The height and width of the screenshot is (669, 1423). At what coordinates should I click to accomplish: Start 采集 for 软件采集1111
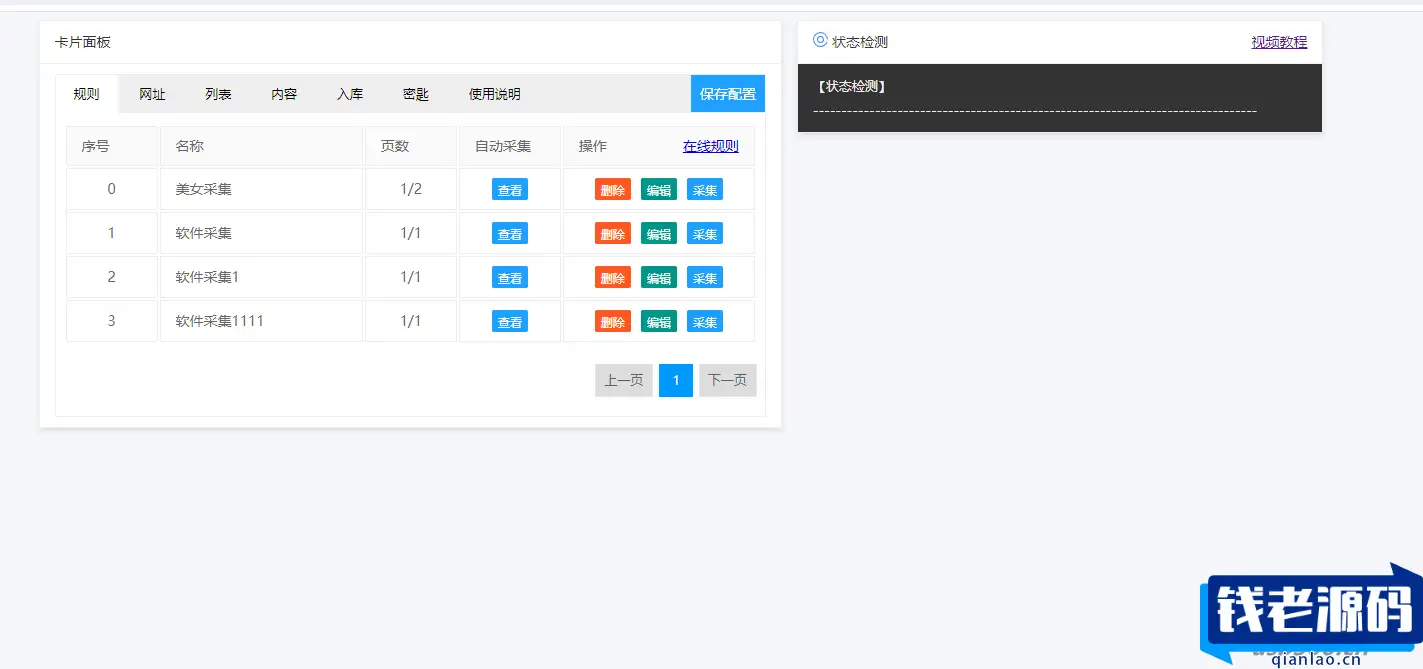tap(705, 322)
